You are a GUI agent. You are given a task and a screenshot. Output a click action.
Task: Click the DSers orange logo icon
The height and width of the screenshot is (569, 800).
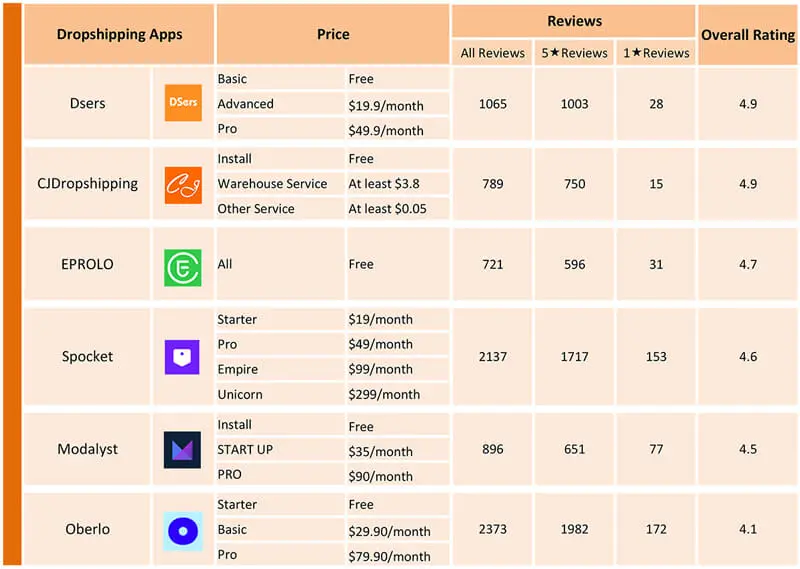pyautogui.click(x=183, y=103)
